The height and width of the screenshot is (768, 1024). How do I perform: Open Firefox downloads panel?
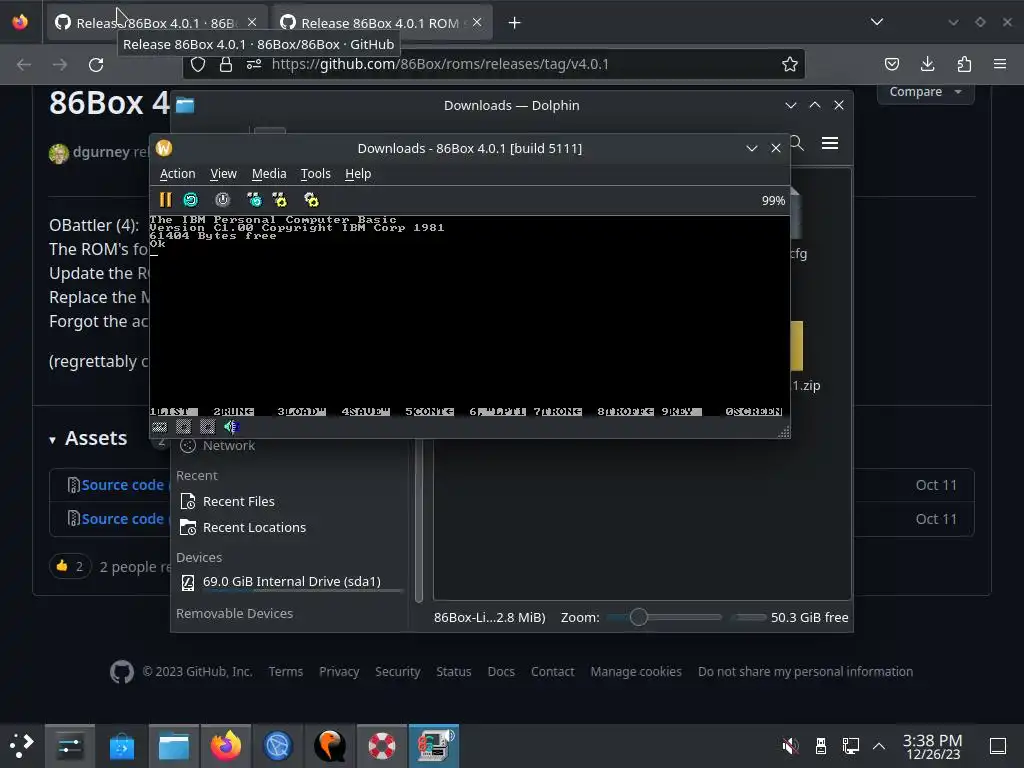(927, 64)
